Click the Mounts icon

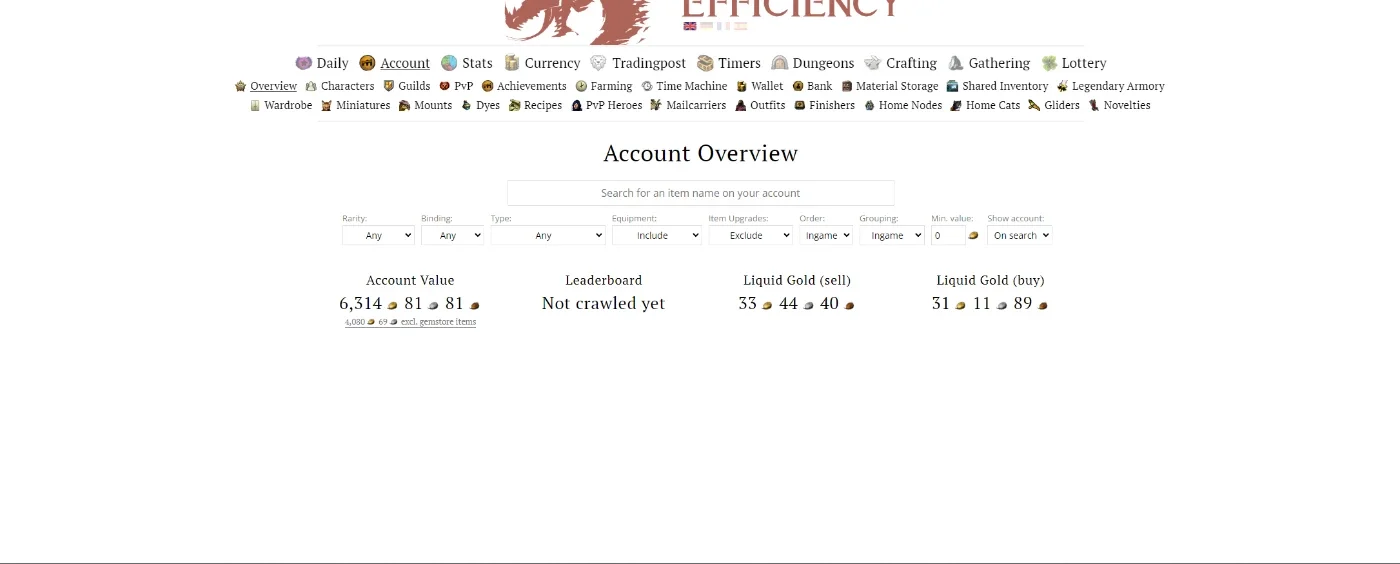pyautogui.click(x=405, y=105)
